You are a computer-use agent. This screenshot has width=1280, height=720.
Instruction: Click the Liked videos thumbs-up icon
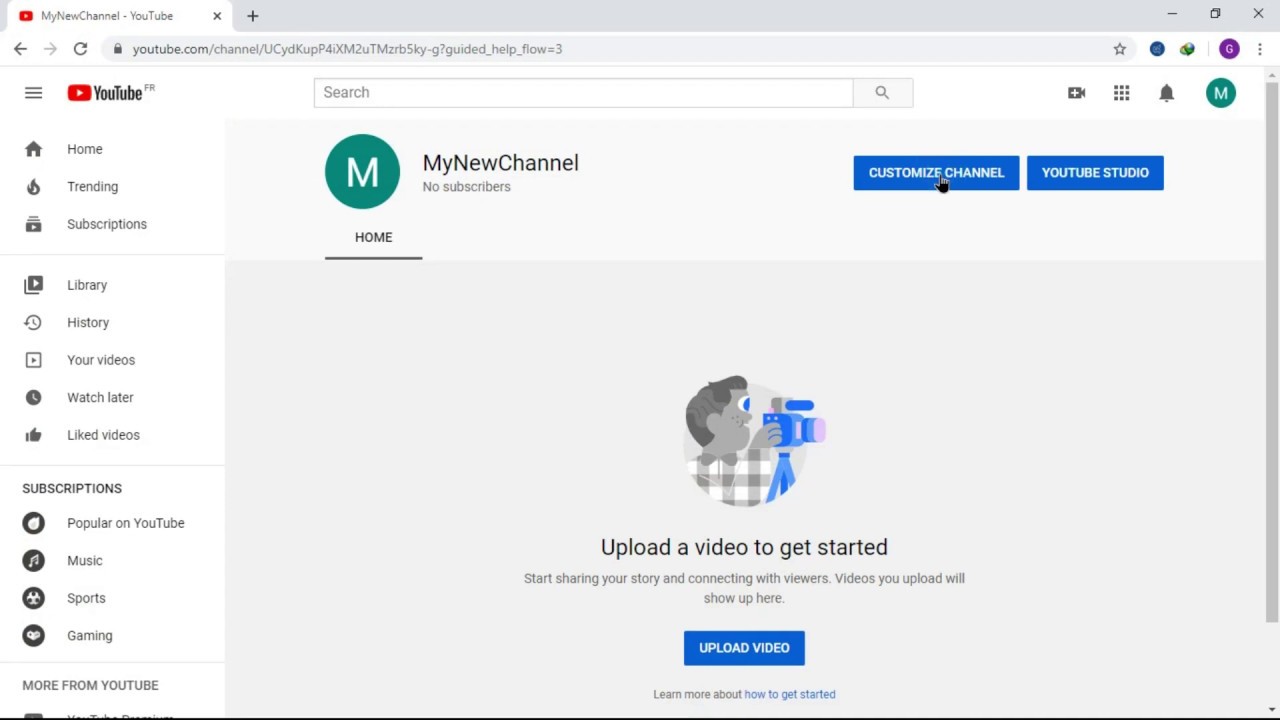pyautogui.click(x=33, y=435)
